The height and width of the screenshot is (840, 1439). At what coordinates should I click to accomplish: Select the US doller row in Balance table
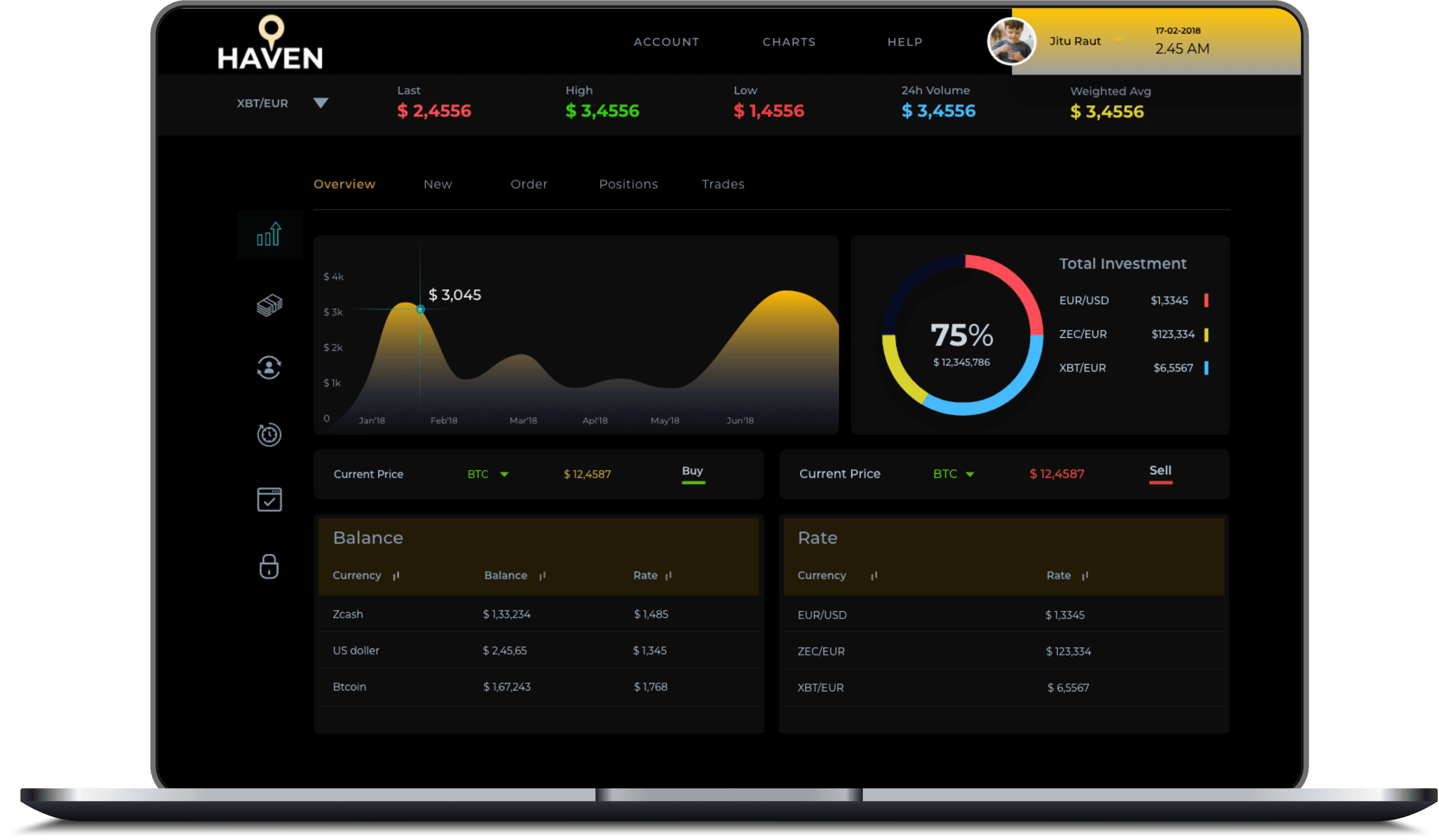[539, 651]
